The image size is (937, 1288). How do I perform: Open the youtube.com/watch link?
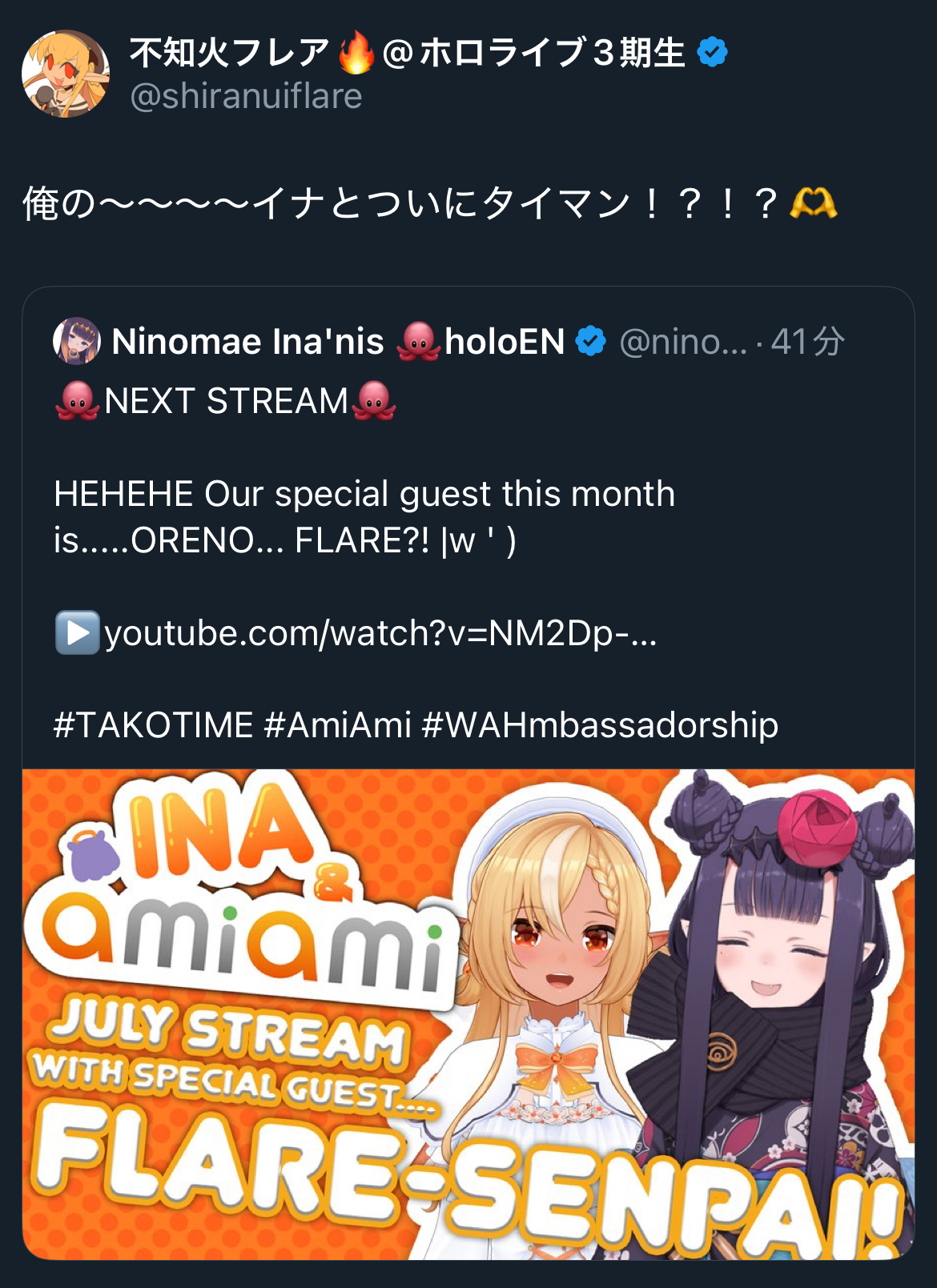[x=380, y=633]
